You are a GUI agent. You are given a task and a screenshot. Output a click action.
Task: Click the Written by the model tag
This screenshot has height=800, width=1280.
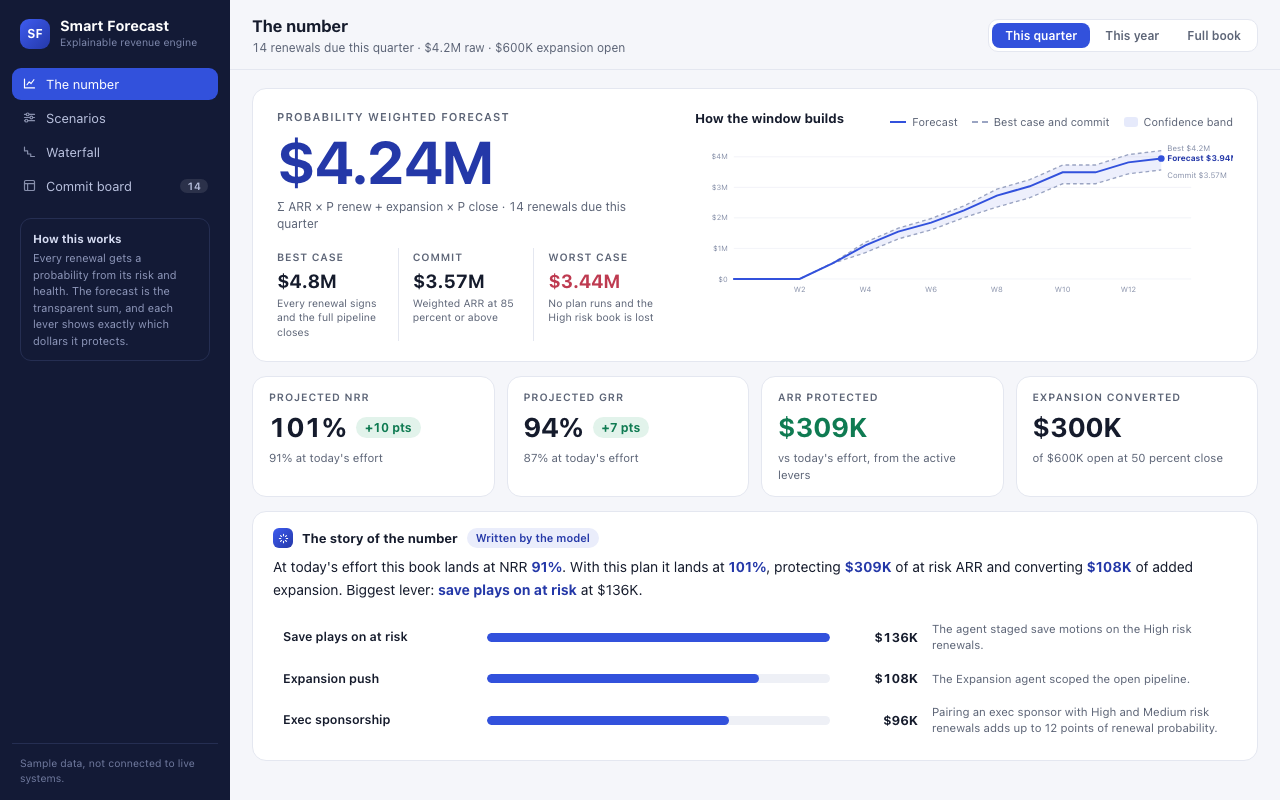pos(533,538)
